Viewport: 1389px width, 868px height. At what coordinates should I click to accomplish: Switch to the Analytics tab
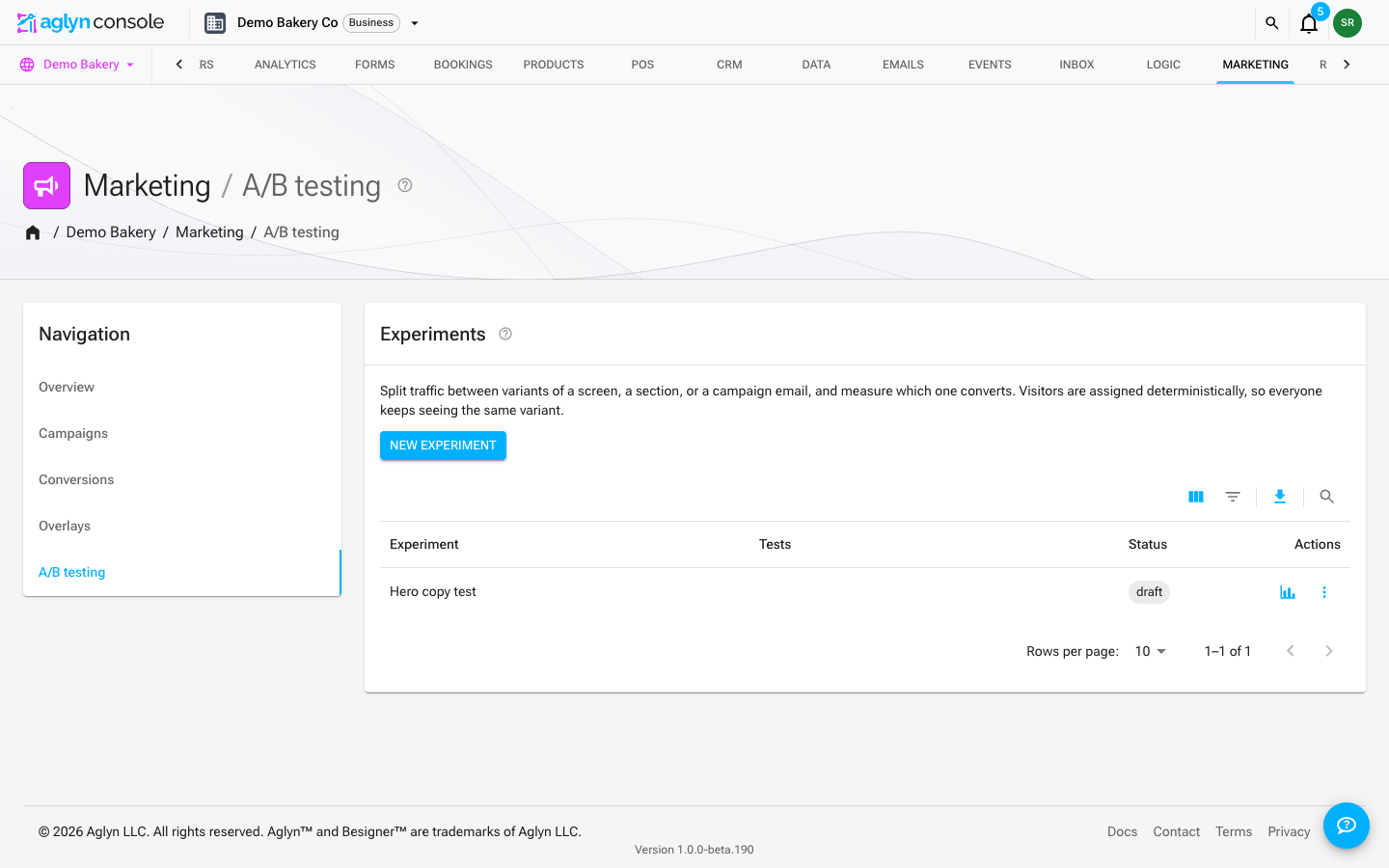pyautogui.click(x=286, y=65)
